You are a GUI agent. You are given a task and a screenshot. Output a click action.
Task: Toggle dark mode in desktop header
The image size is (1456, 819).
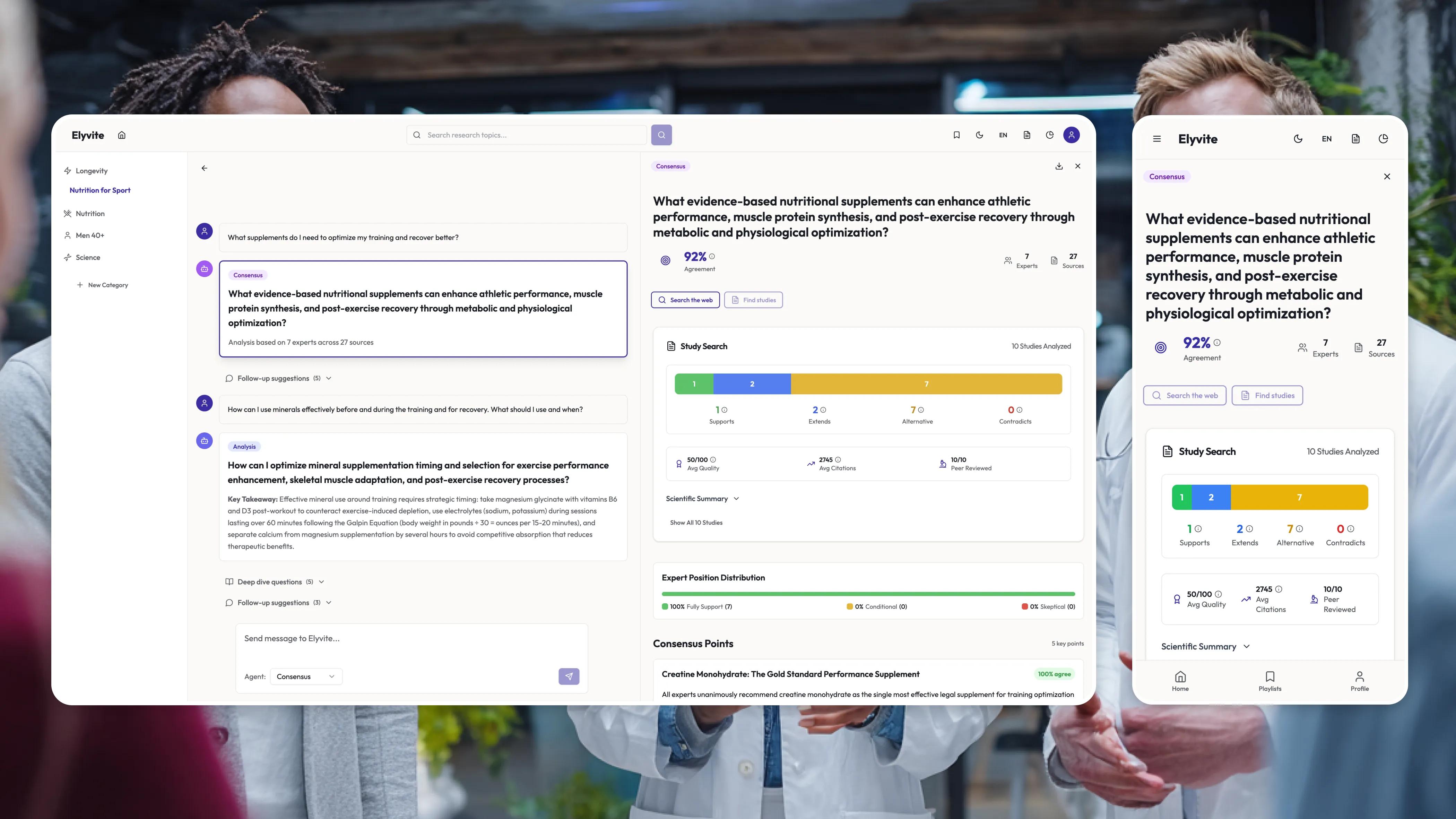point(980,135)
